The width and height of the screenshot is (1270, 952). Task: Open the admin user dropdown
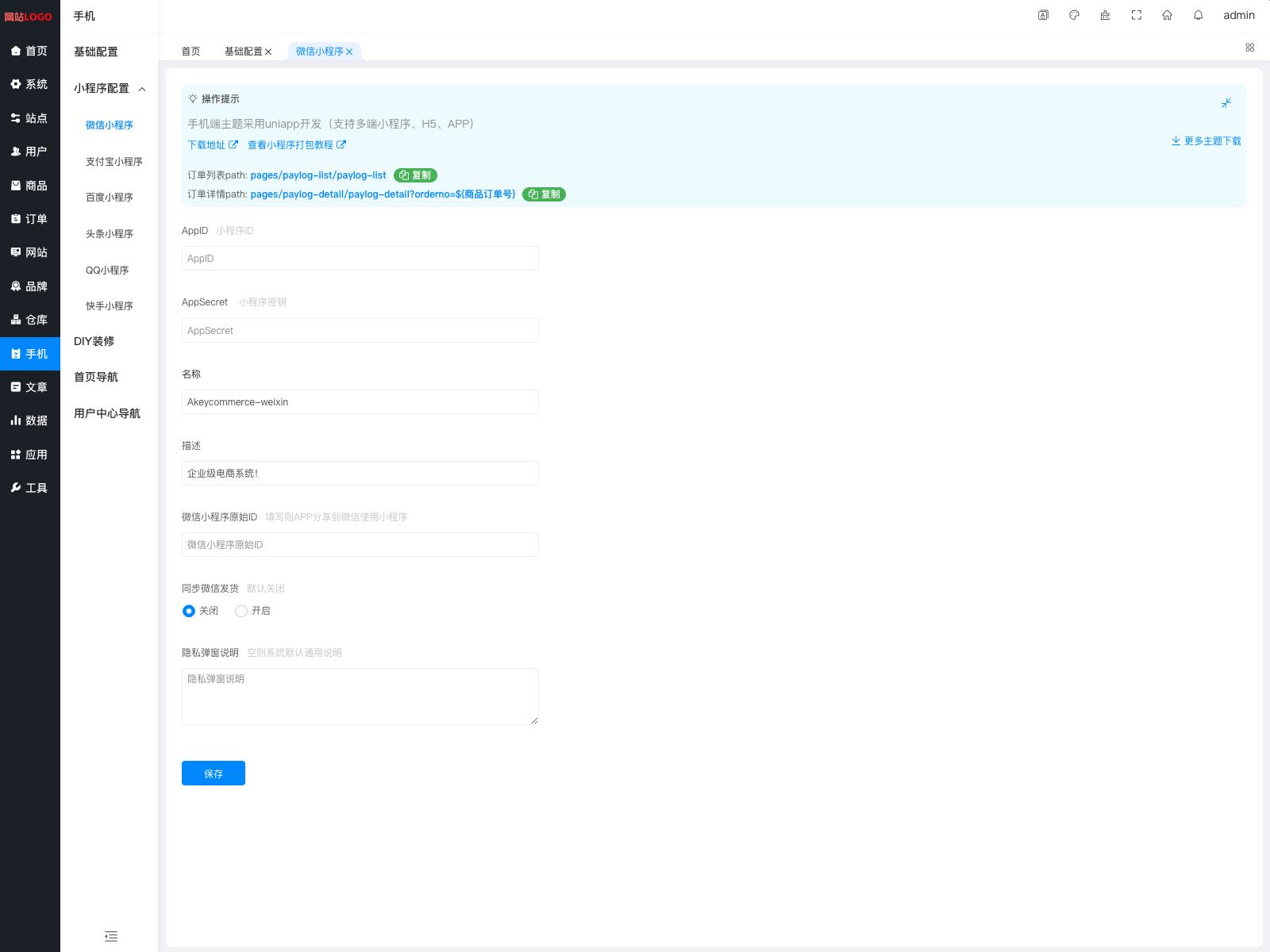[x=1238, y=15]
